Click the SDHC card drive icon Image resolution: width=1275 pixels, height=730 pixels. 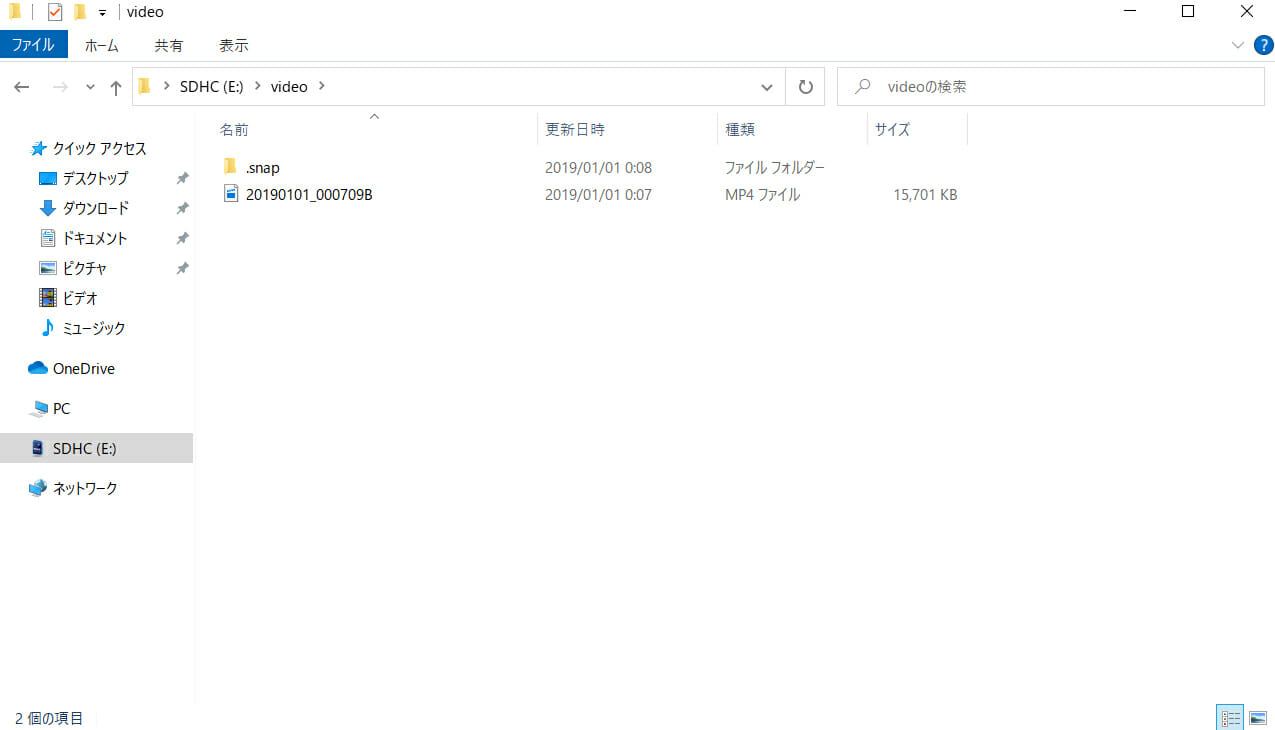pyautogui.click(x=38, y=448)
